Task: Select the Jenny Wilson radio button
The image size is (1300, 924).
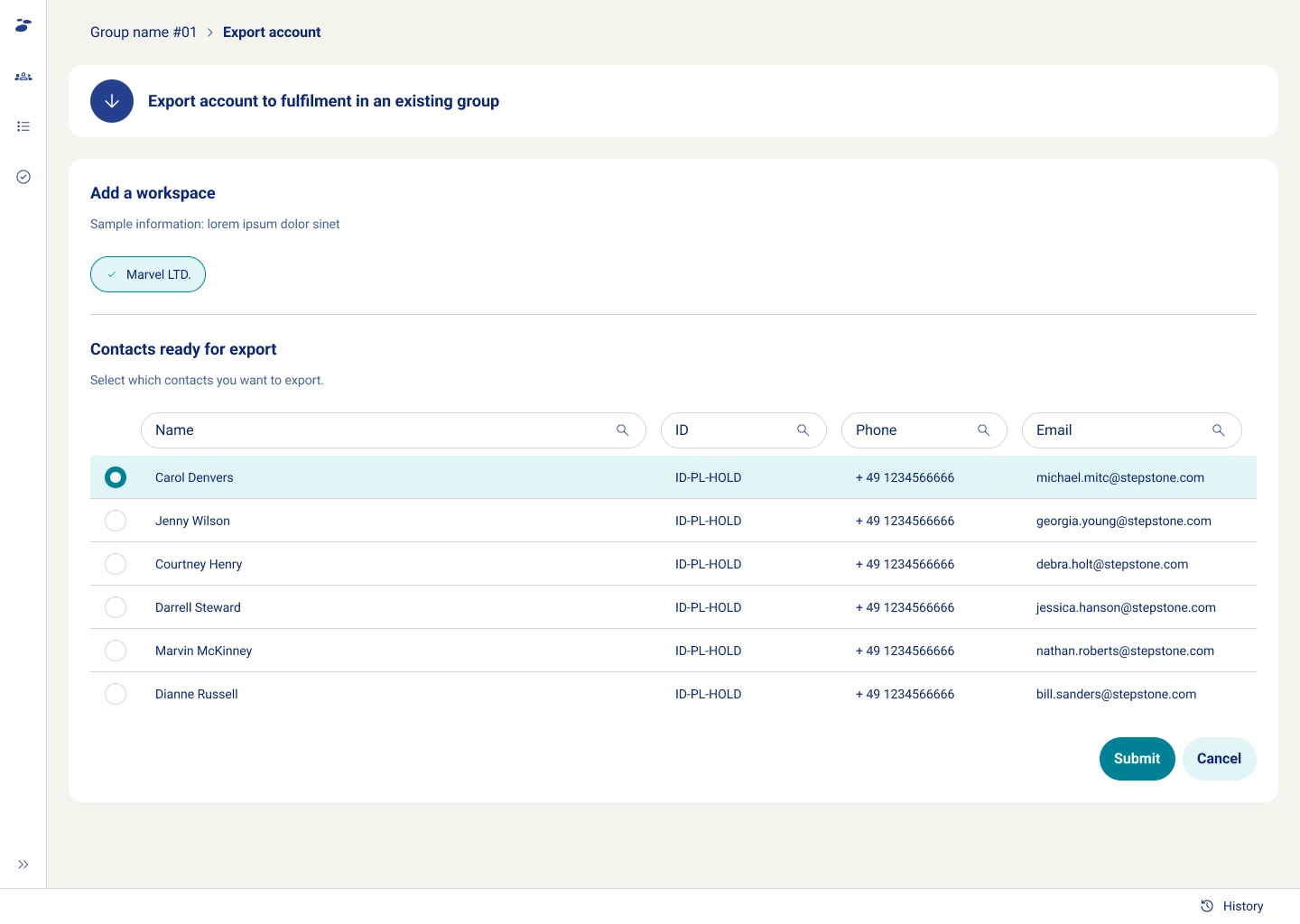Action: point(116,521)
